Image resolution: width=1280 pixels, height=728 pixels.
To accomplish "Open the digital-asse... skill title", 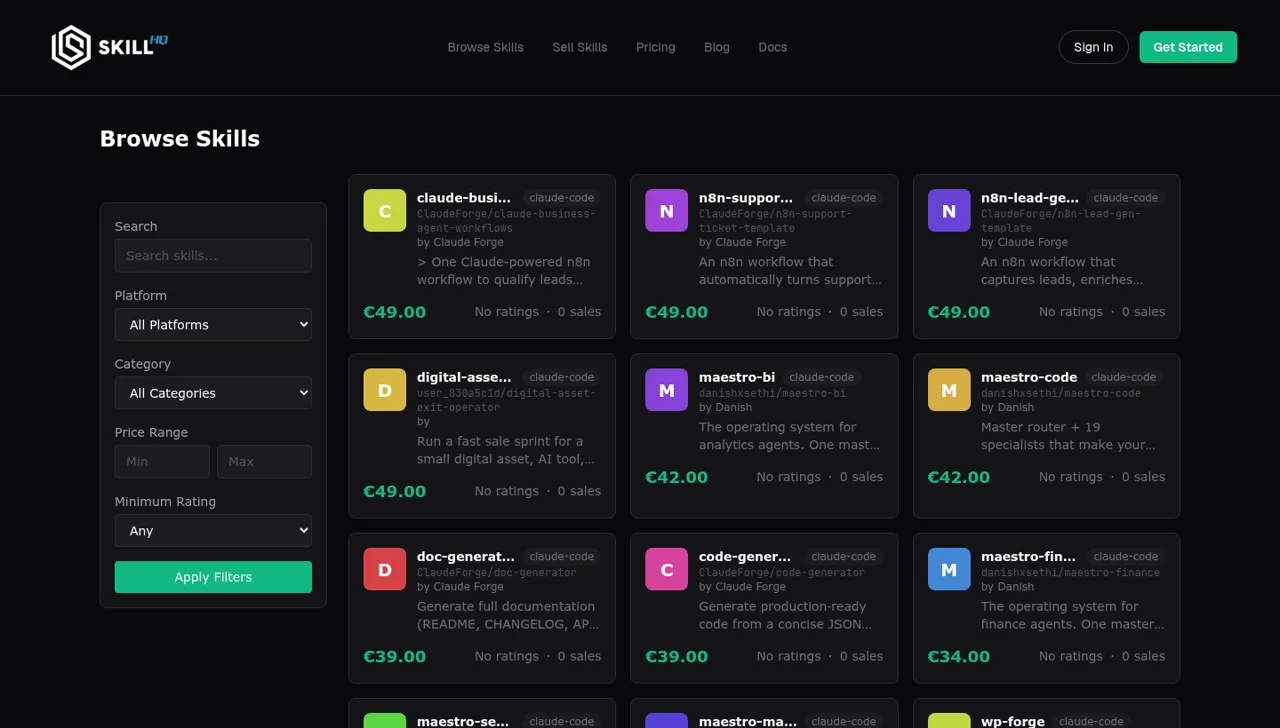I will point(464,377).
